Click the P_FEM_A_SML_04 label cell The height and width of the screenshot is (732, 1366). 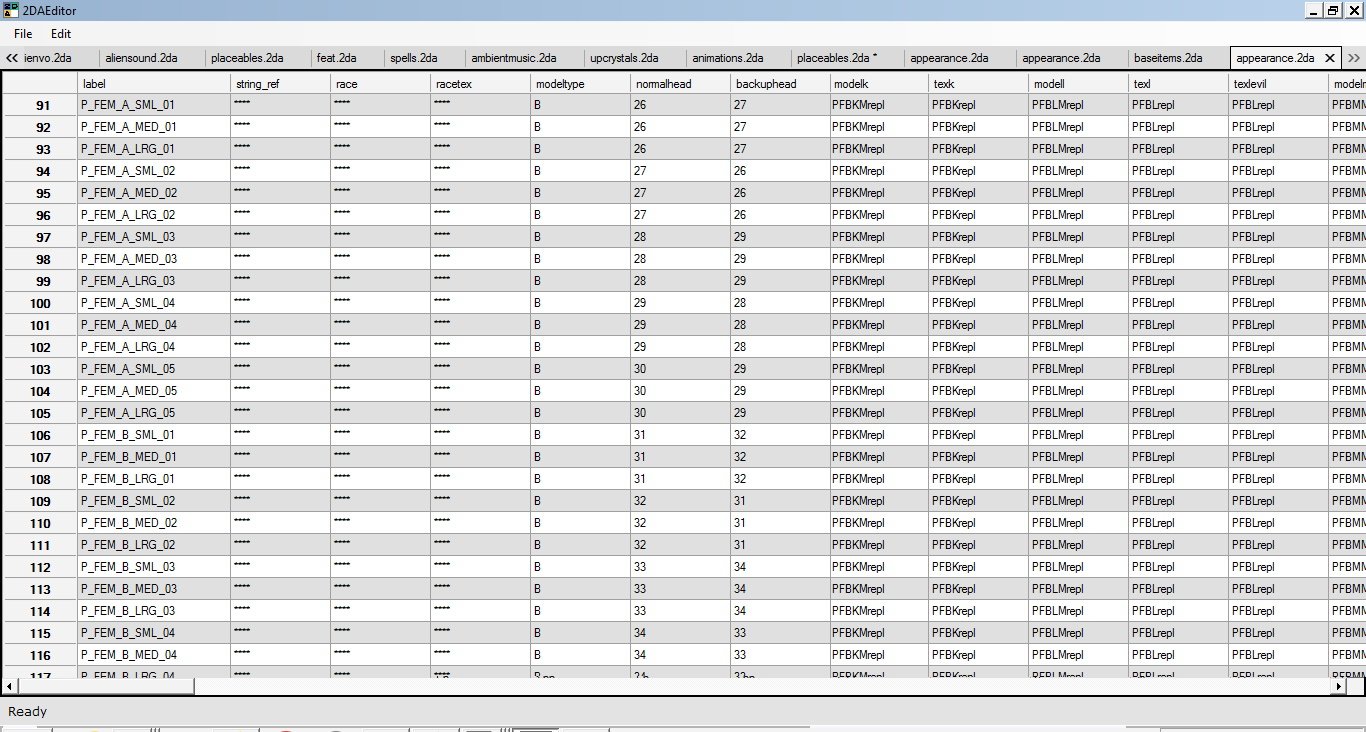pyautogui.click(x=154, y=303)
